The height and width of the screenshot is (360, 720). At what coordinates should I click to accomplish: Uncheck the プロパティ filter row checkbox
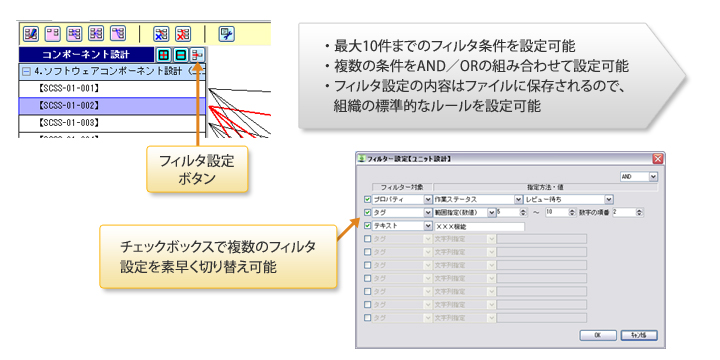pos(367,199)
